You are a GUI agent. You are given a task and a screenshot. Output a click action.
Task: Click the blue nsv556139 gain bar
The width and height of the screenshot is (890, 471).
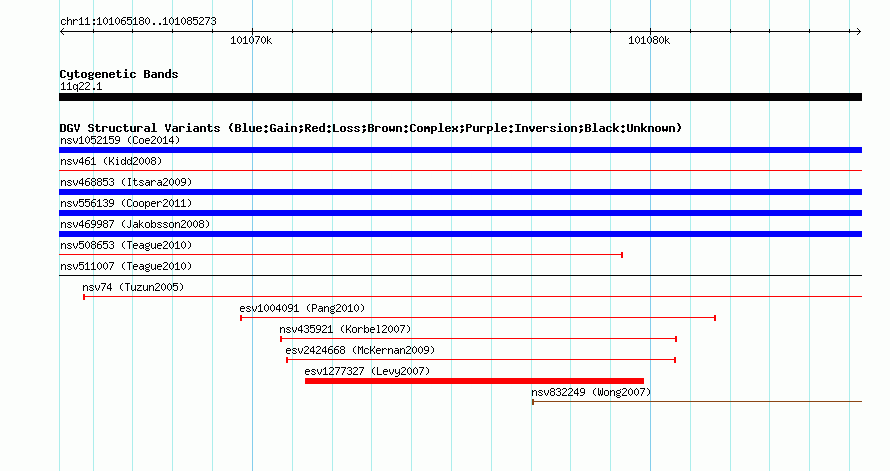(460, 213)
